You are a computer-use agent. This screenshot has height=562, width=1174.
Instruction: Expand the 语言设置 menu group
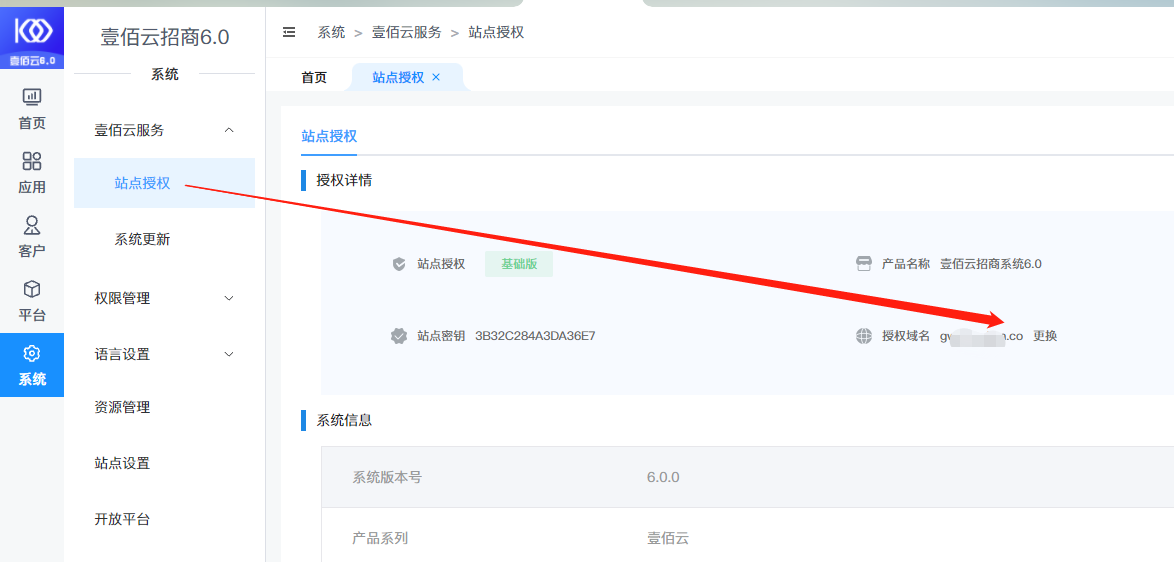[x=229, y=353]
